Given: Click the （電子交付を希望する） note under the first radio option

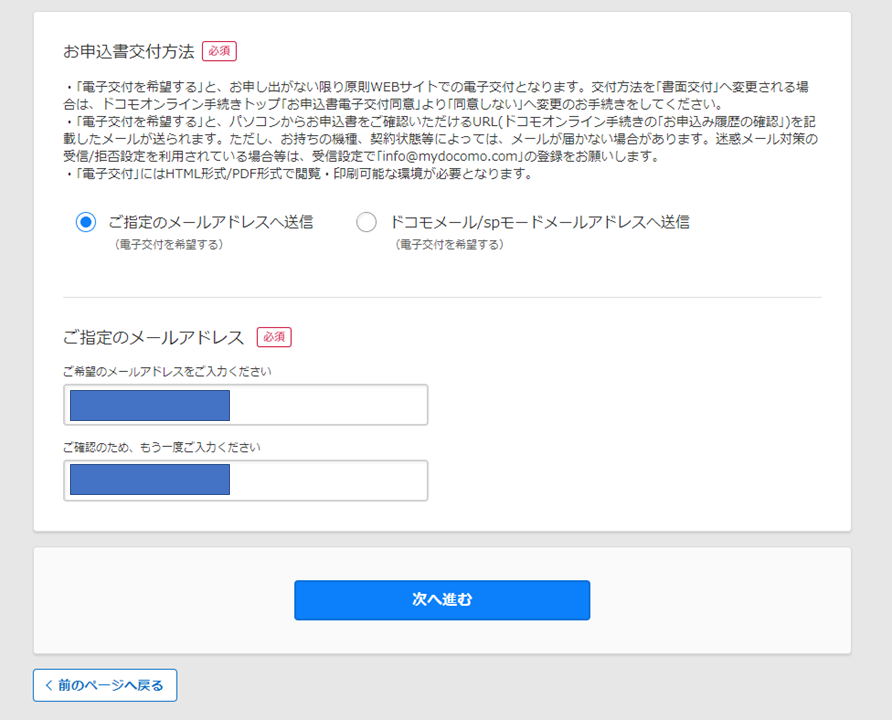Looking at the screenshot, I should tap(169, 245).
